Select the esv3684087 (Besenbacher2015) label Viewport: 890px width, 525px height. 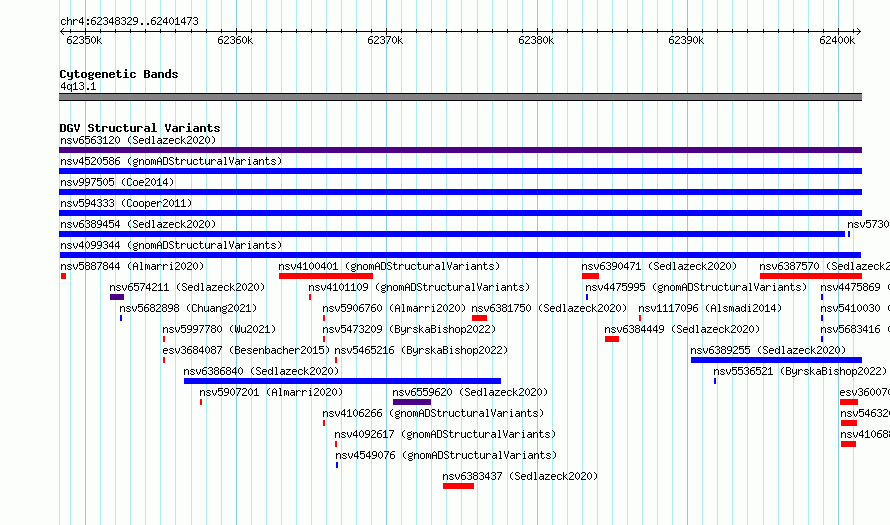(246, 350)
